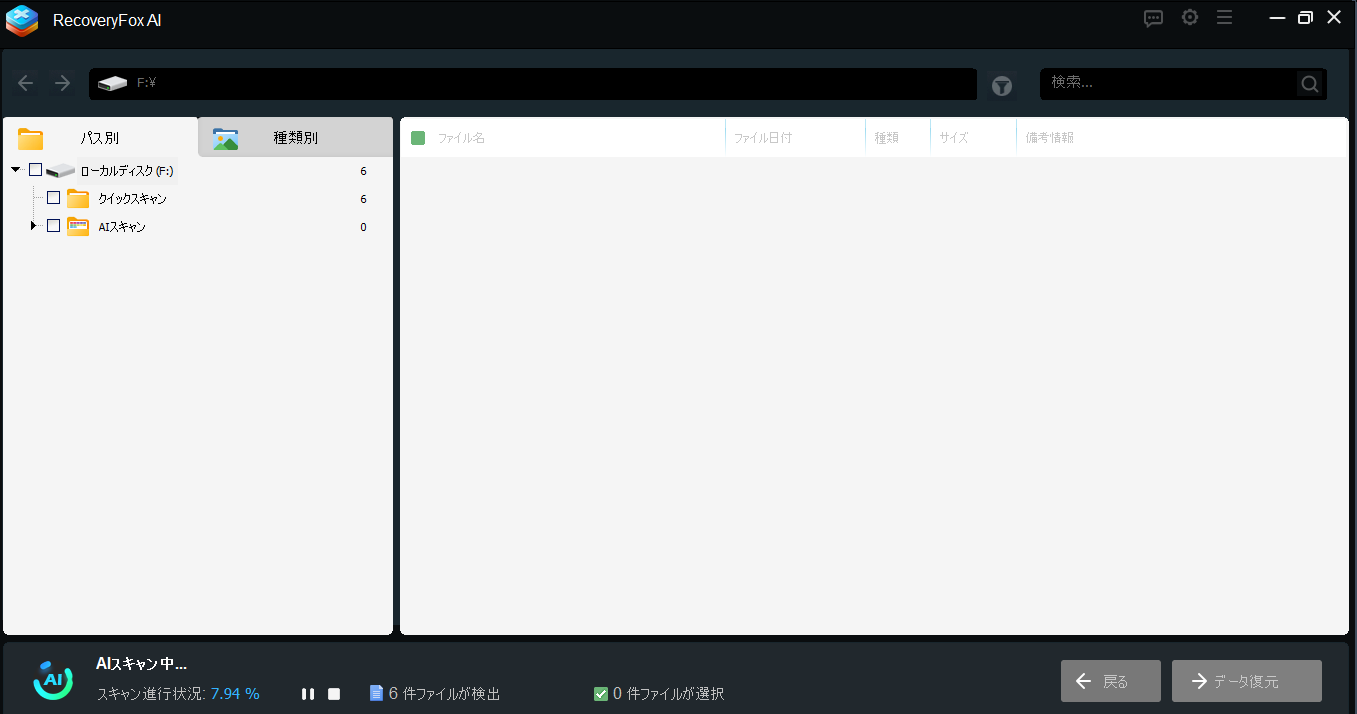Open the hamburger menu icon
1357x714 pixels.
[1224, 18]
